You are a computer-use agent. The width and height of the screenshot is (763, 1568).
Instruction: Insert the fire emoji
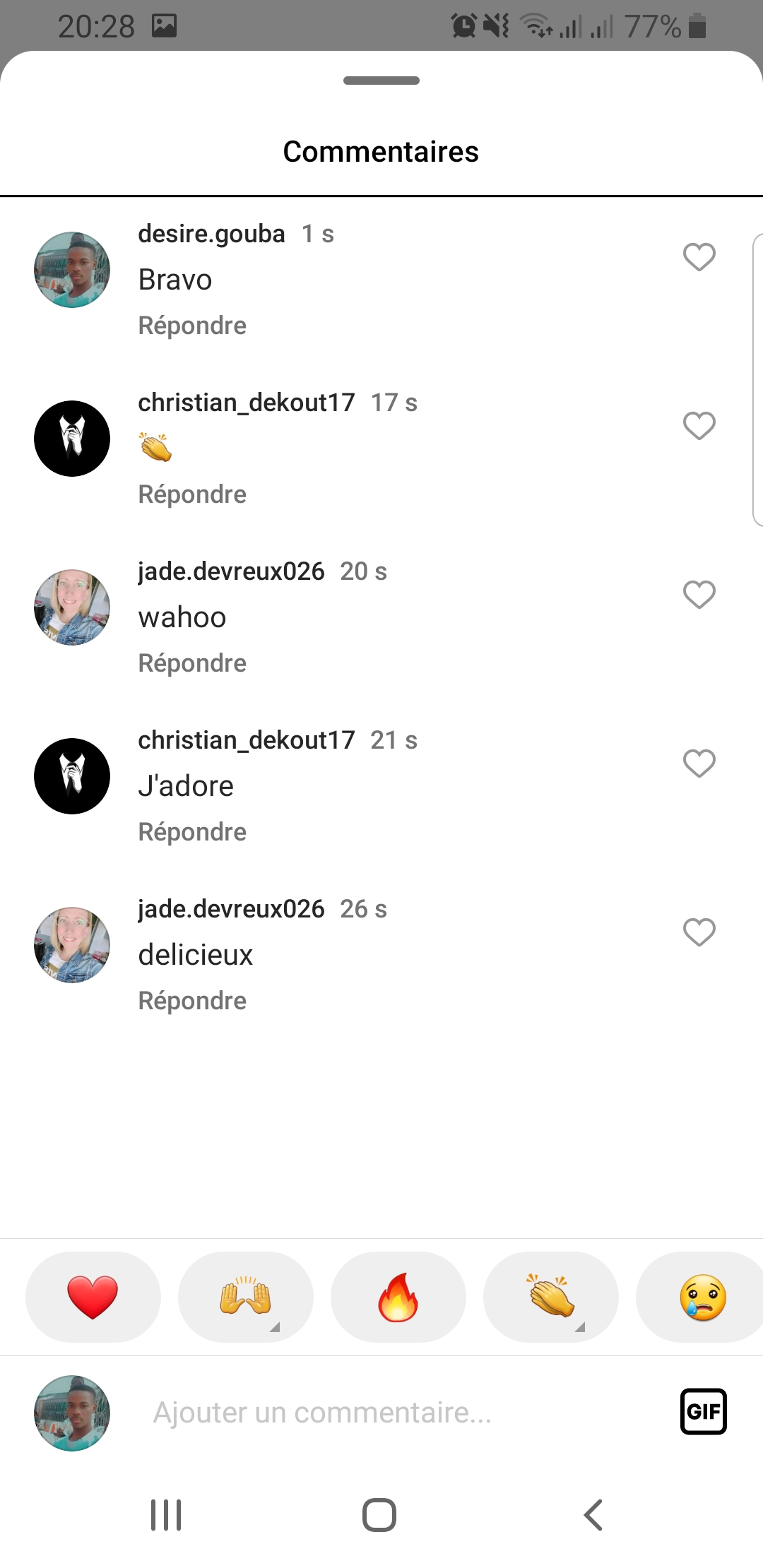[398, 1297]
